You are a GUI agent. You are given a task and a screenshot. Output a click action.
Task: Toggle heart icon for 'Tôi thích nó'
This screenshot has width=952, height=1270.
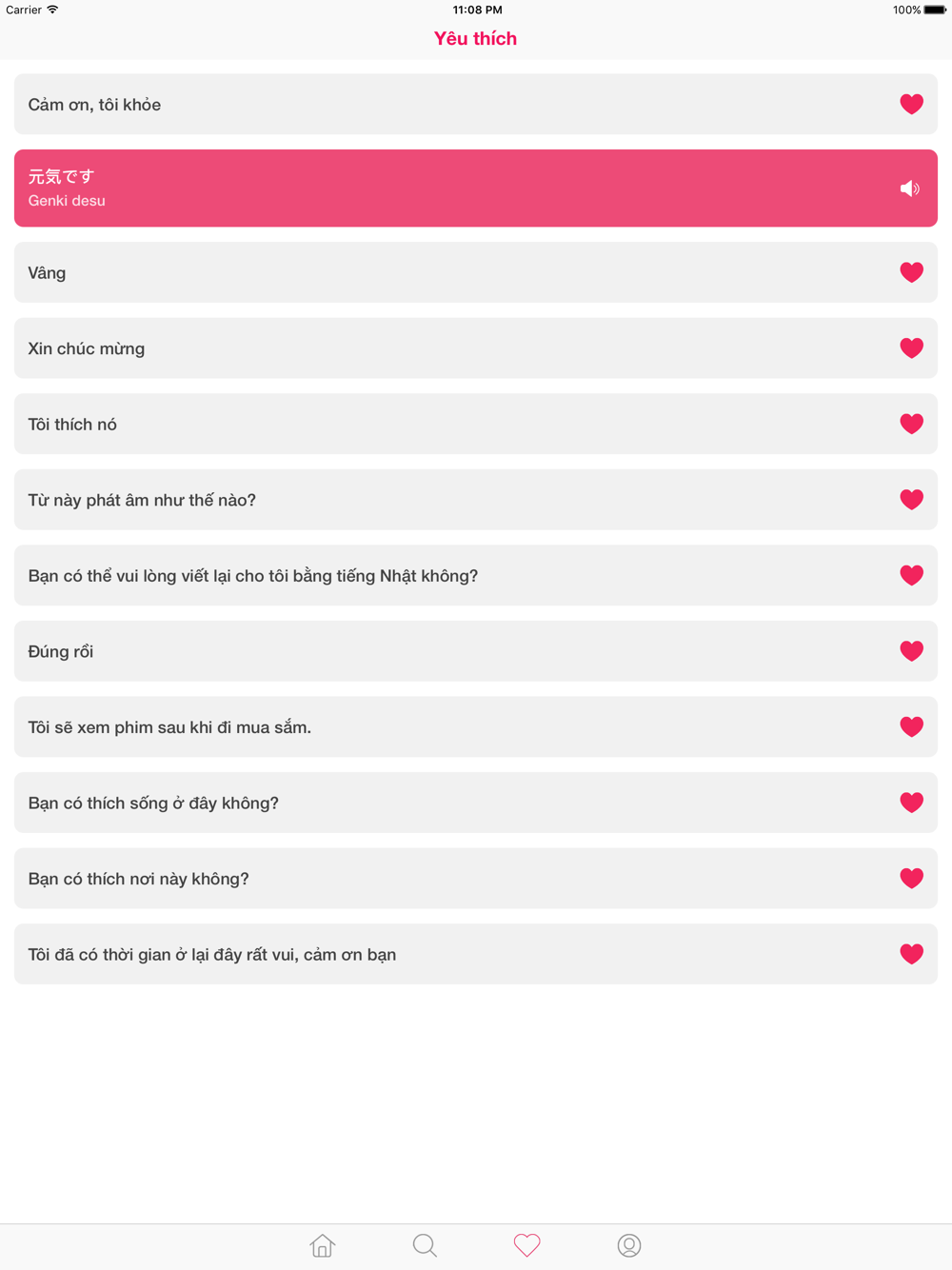912,424
